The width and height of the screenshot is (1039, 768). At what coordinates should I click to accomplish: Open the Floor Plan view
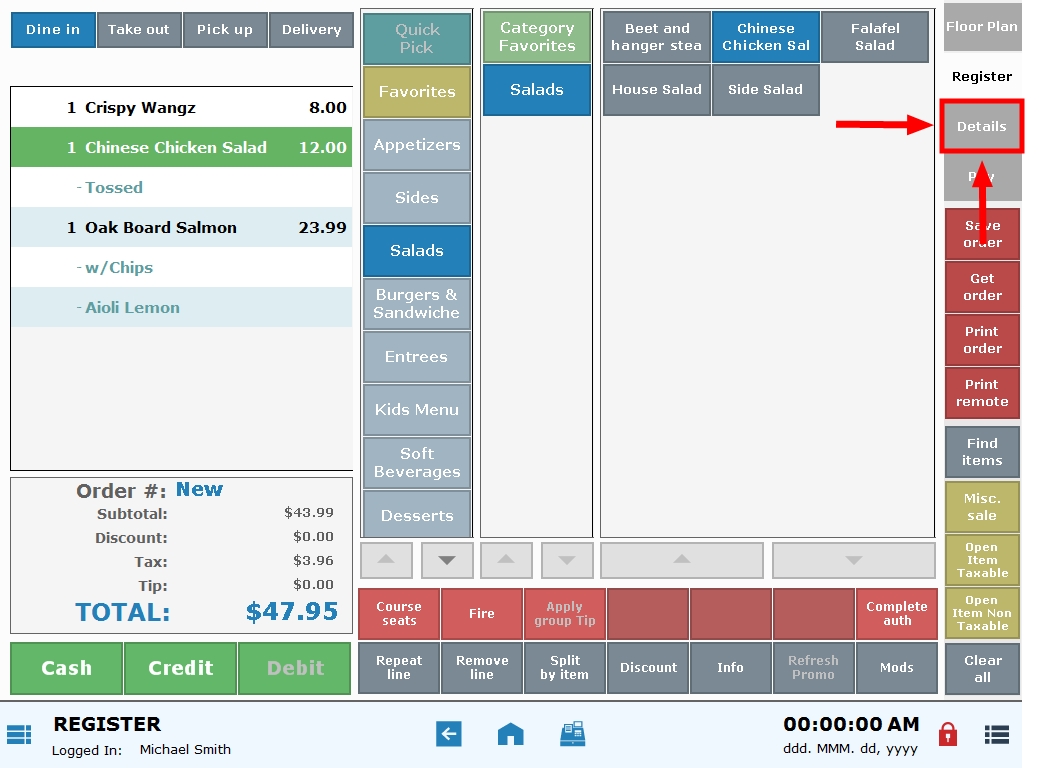[982, 27]
